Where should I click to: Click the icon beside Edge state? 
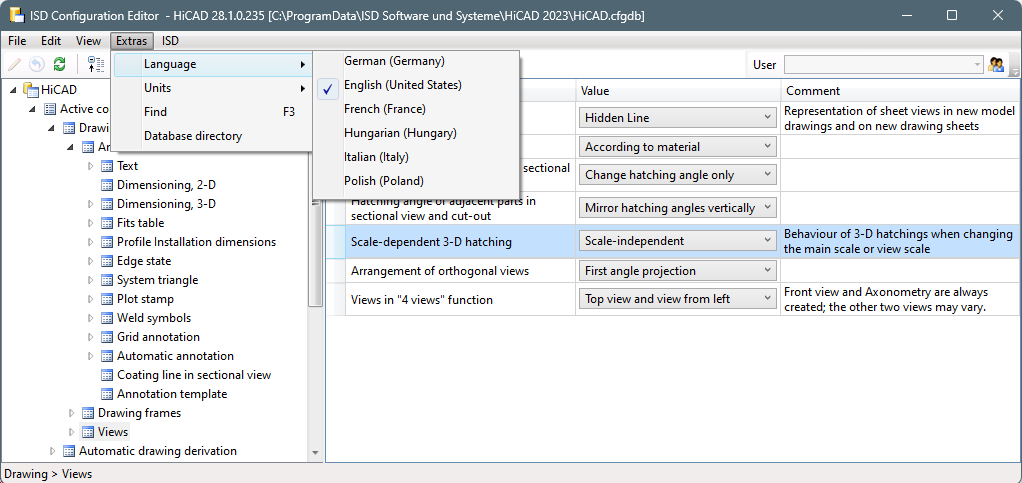(x=107, y=261)
